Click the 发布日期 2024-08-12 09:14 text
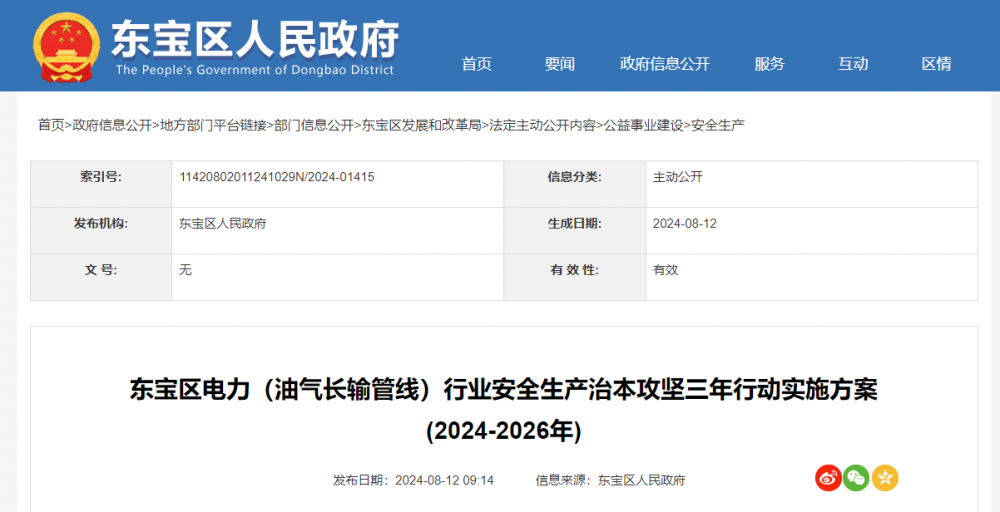1000x512 pixels. (x=413, y=480)
